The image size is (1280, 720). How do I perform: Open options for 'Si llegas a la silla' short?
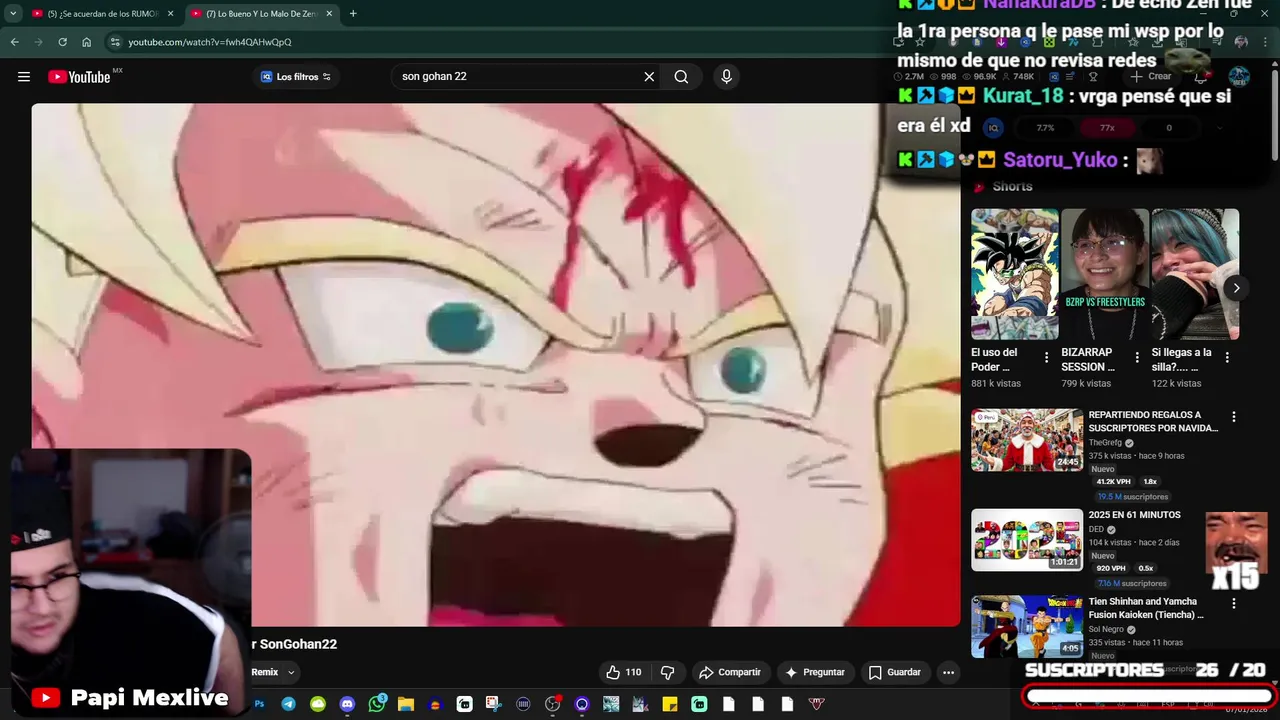1227,358
